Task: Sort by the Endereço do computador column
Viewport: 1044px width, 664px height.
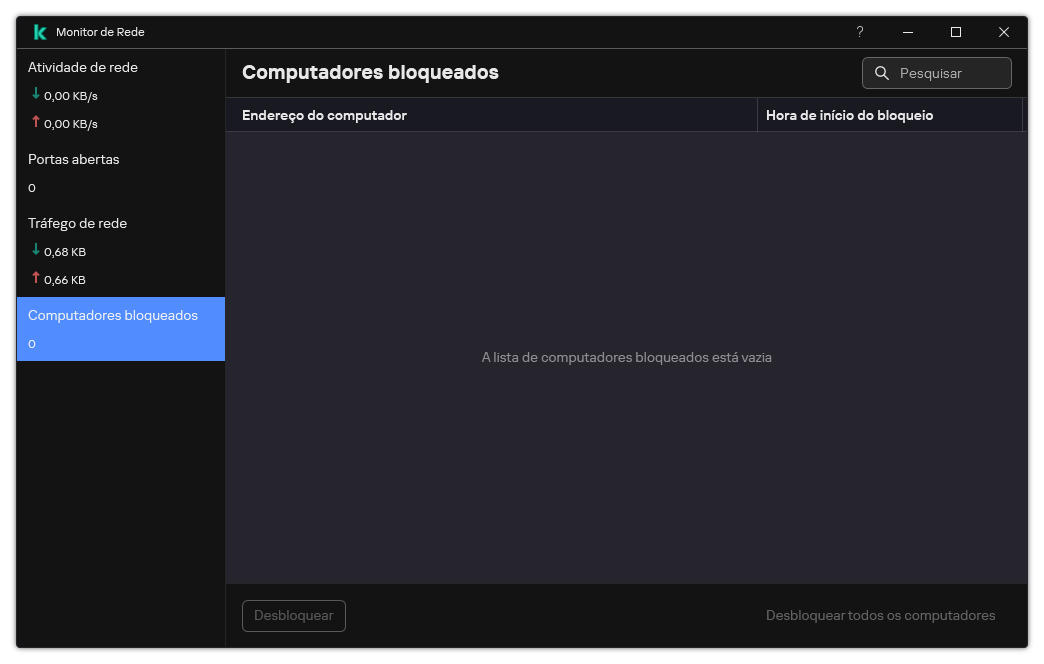Action: click(x=323, y=114)
